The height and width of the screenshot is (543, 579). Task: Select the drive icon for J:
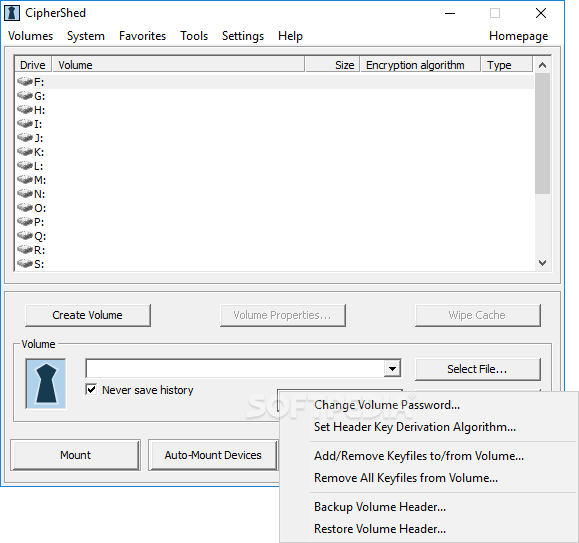coord(25,137)
